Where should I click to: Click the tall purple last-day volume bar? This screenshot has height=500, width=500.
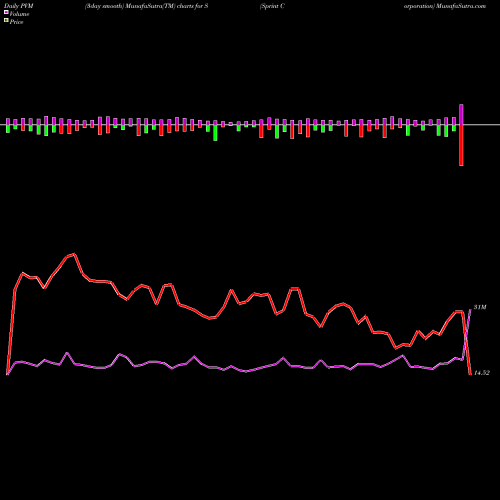tap(461, 115)
